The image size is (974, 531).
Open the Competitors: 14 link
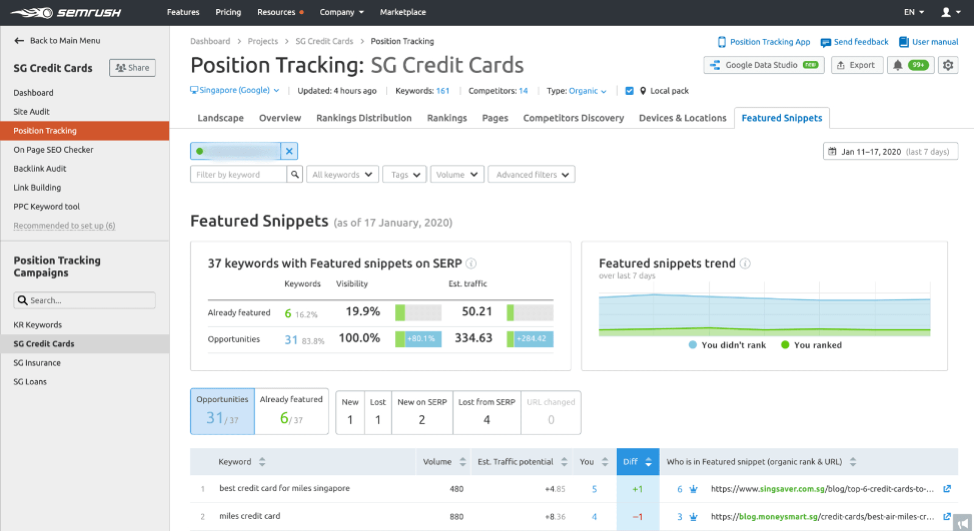pyautogui.click(x=498, y=91)
